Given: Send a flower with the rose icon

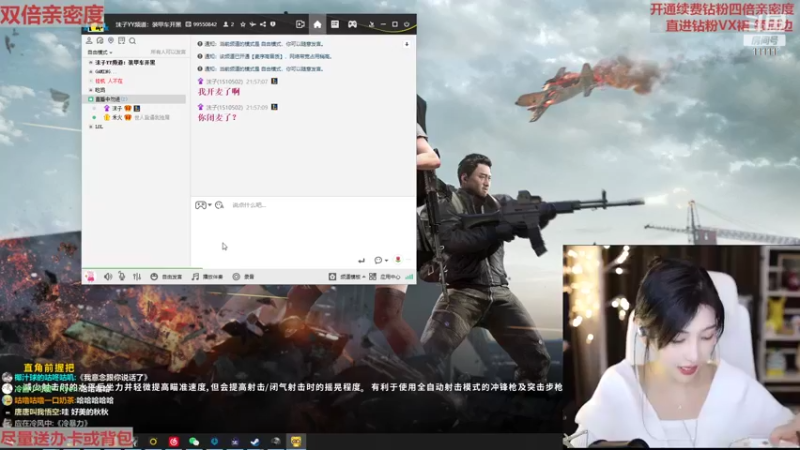Looking at the screenshot, I should (x=398, y=260).
